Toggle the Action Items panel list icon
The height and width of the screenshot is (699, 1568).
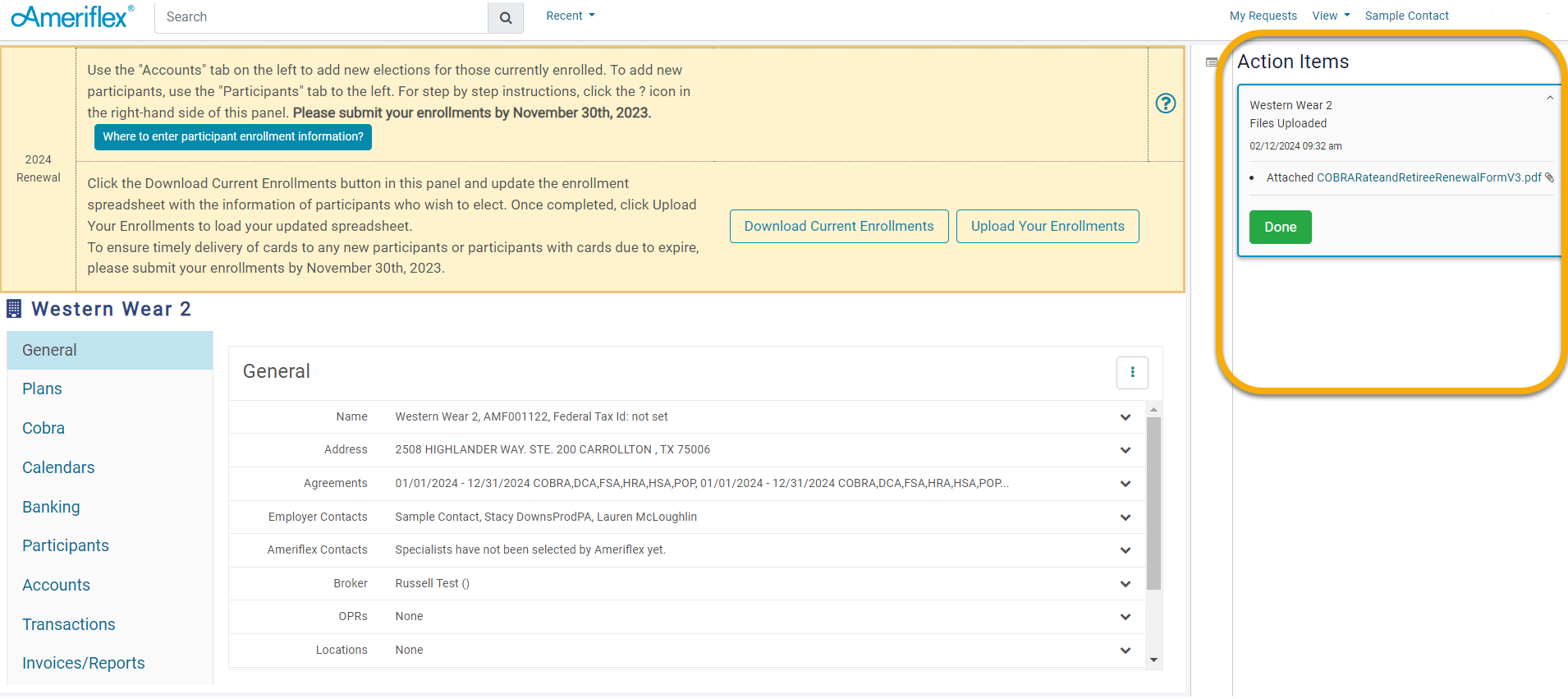click(x=1211, y=62)
